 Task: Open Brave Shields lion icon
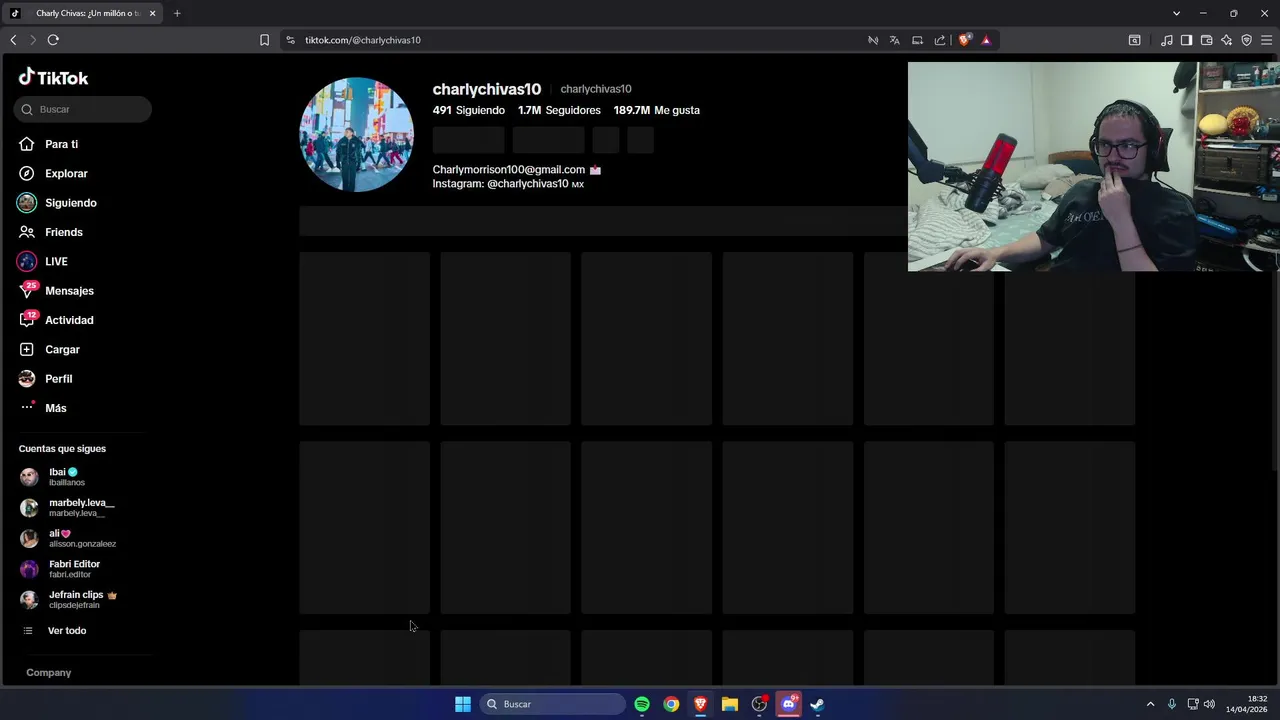pos(964,40)
